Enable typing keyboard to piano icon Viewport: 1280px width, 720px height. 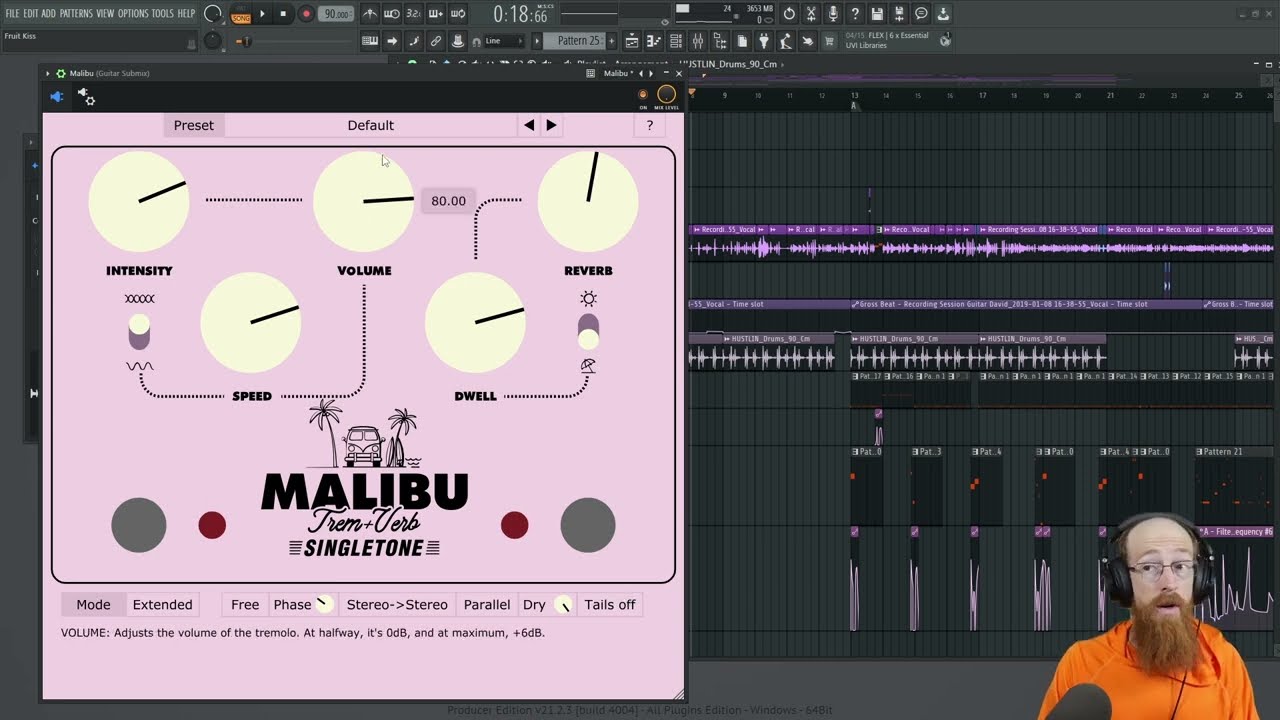pyautogui.click(x=370, y=41)
